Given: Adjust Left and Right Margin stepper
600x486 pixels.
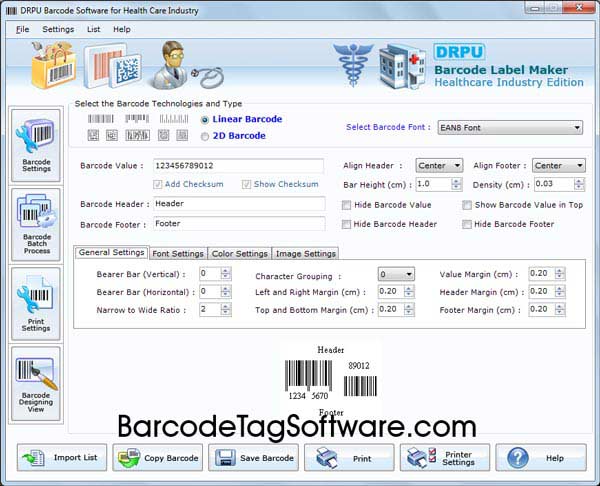Looking at the screenshot, I should (x=409, y=292).
